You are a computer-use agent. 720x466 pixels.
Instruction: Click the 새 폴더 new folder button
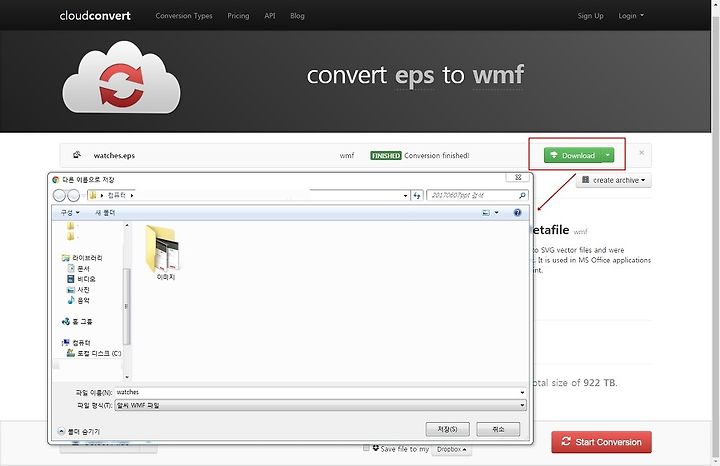[x=105, y=213]
